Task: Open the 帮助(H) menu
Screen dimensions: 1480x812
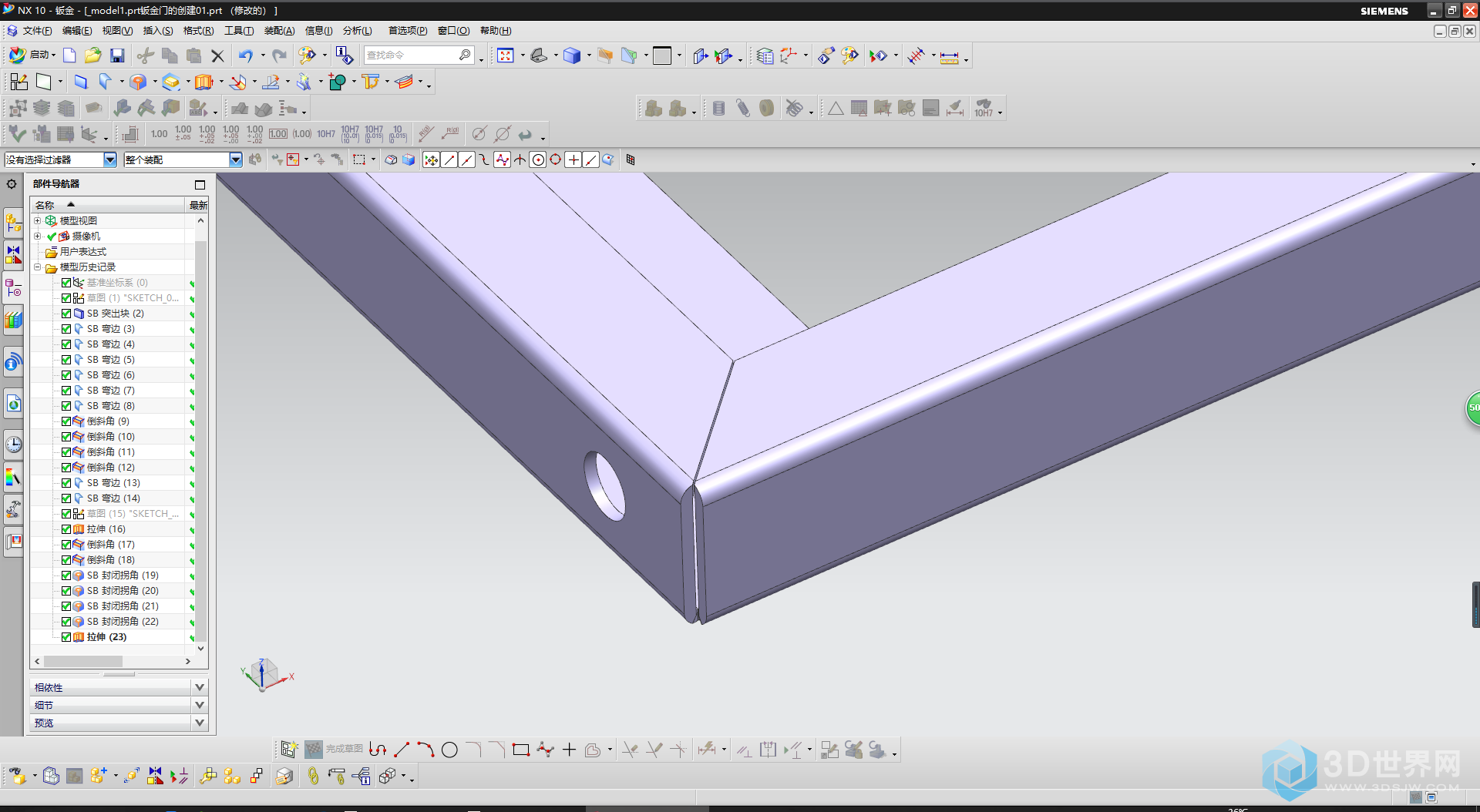Action: [496, 31]
